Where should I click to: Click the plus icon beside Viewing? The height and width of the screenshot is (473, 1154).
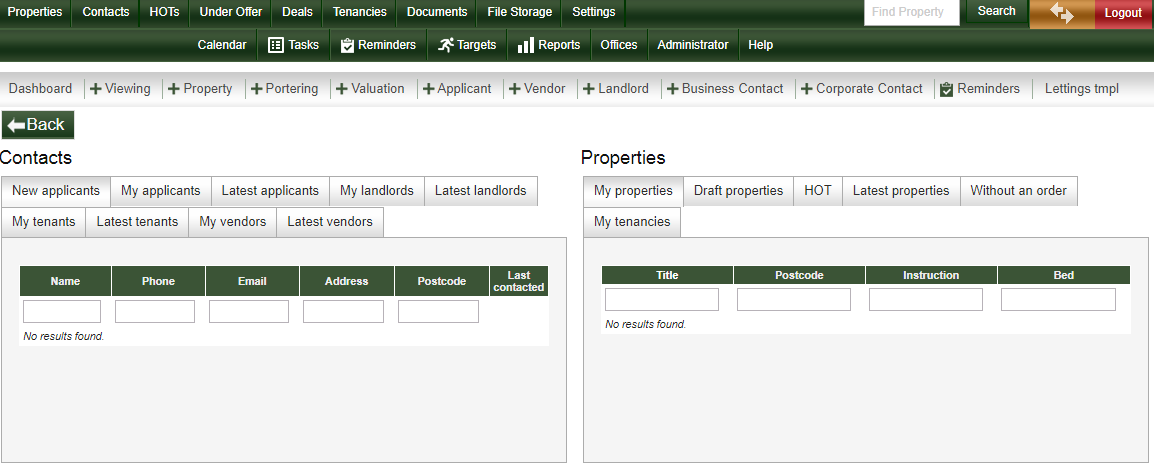pos(96,89)
